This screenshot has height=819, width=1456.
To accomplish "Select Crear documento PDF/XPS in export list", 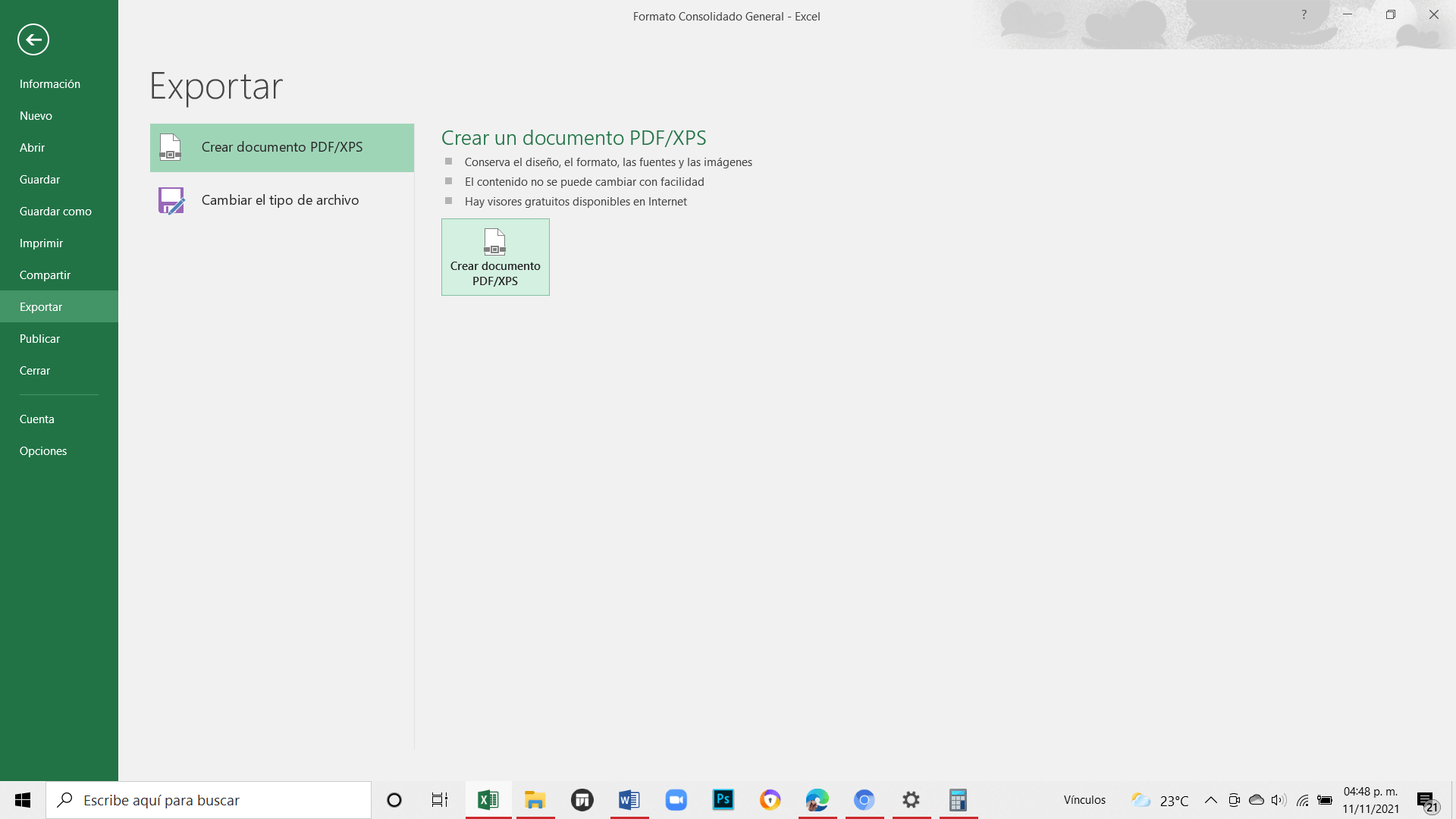I will pos(281,147).
